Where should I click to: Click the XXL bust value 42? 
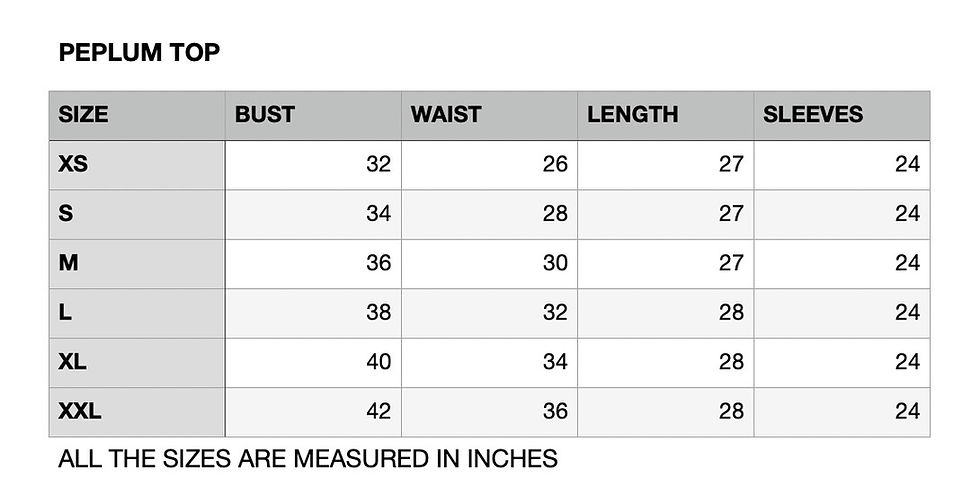pos(379,411)
